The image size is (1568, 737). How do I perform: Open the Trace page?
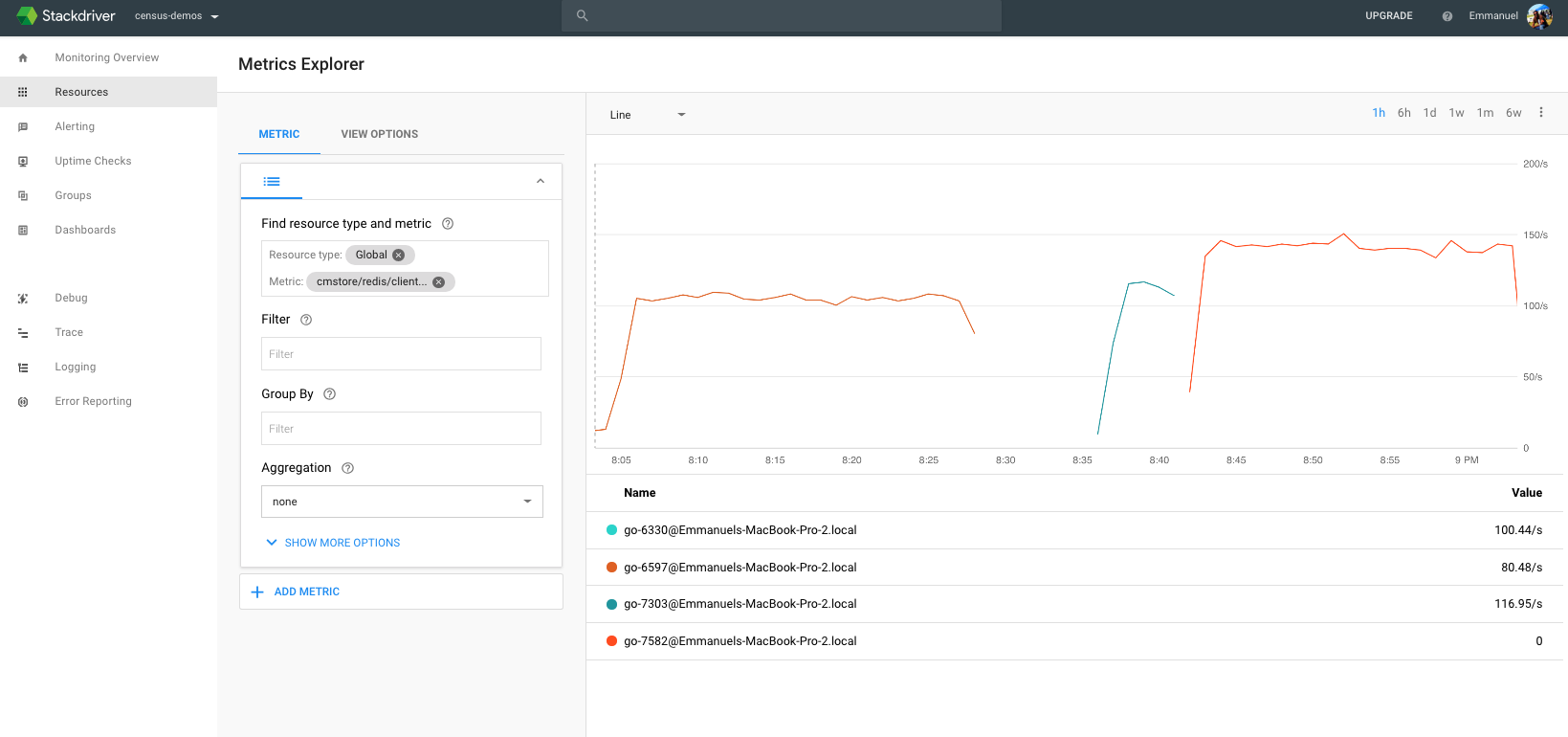69,332
